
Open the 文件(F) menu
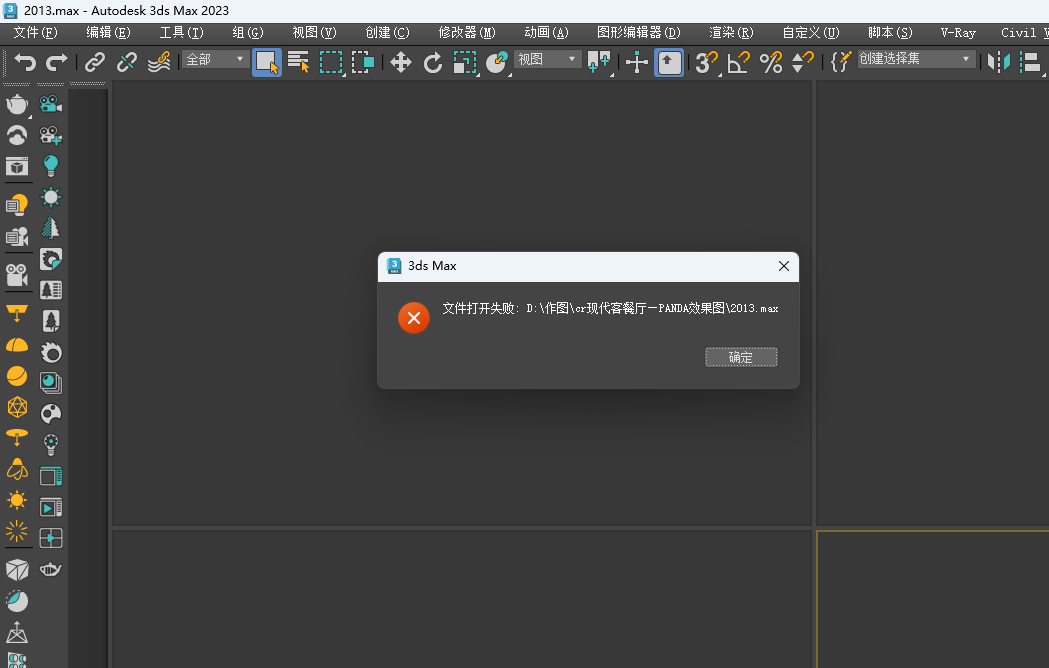(x=35, y=32)
